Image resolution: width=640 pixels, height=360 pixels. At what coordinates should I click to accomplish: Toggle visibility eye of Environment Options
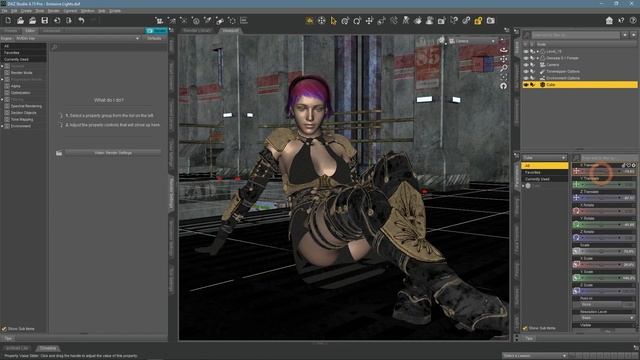[526, 78]
